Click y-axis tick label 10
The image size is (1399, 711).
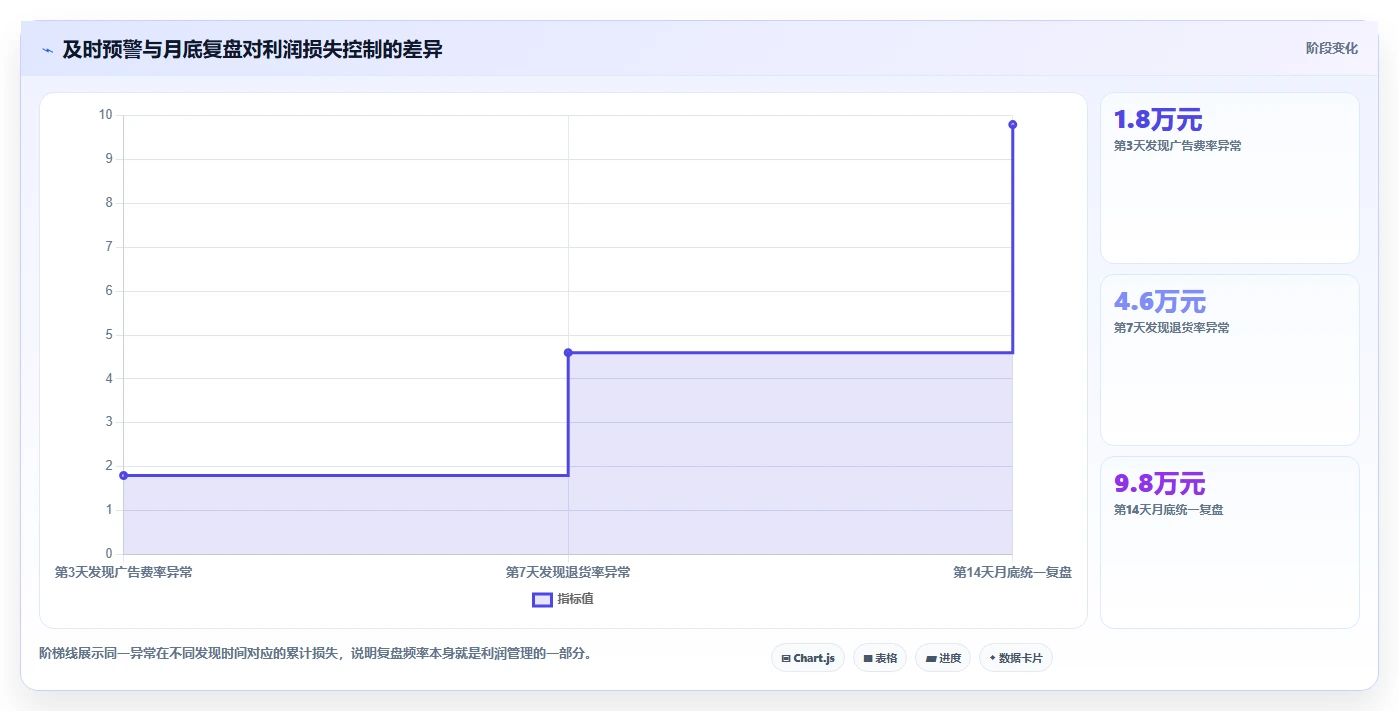click(x=106, y=115)
